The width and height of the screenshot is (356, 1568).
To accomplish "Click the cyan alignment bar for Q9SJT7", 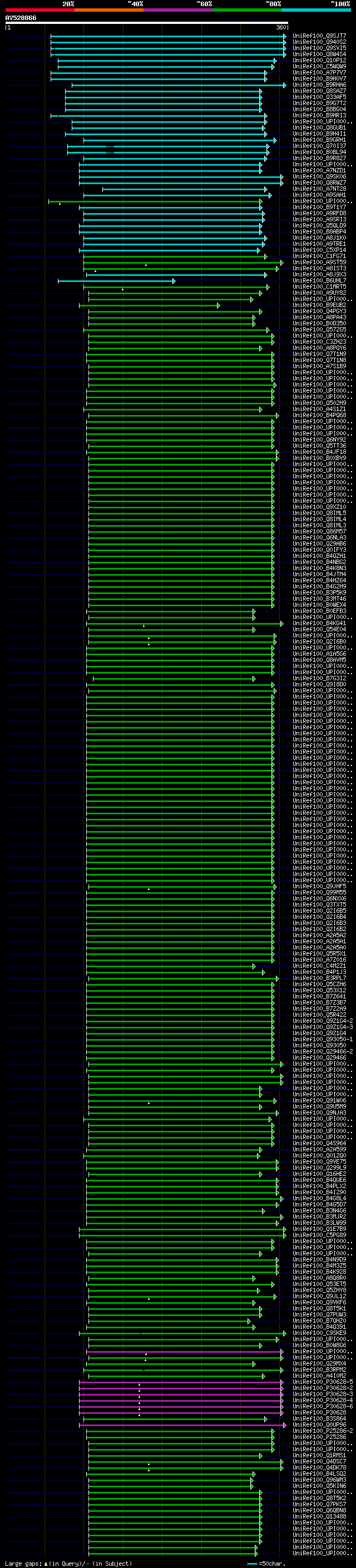I will click(x=169, y=36).
